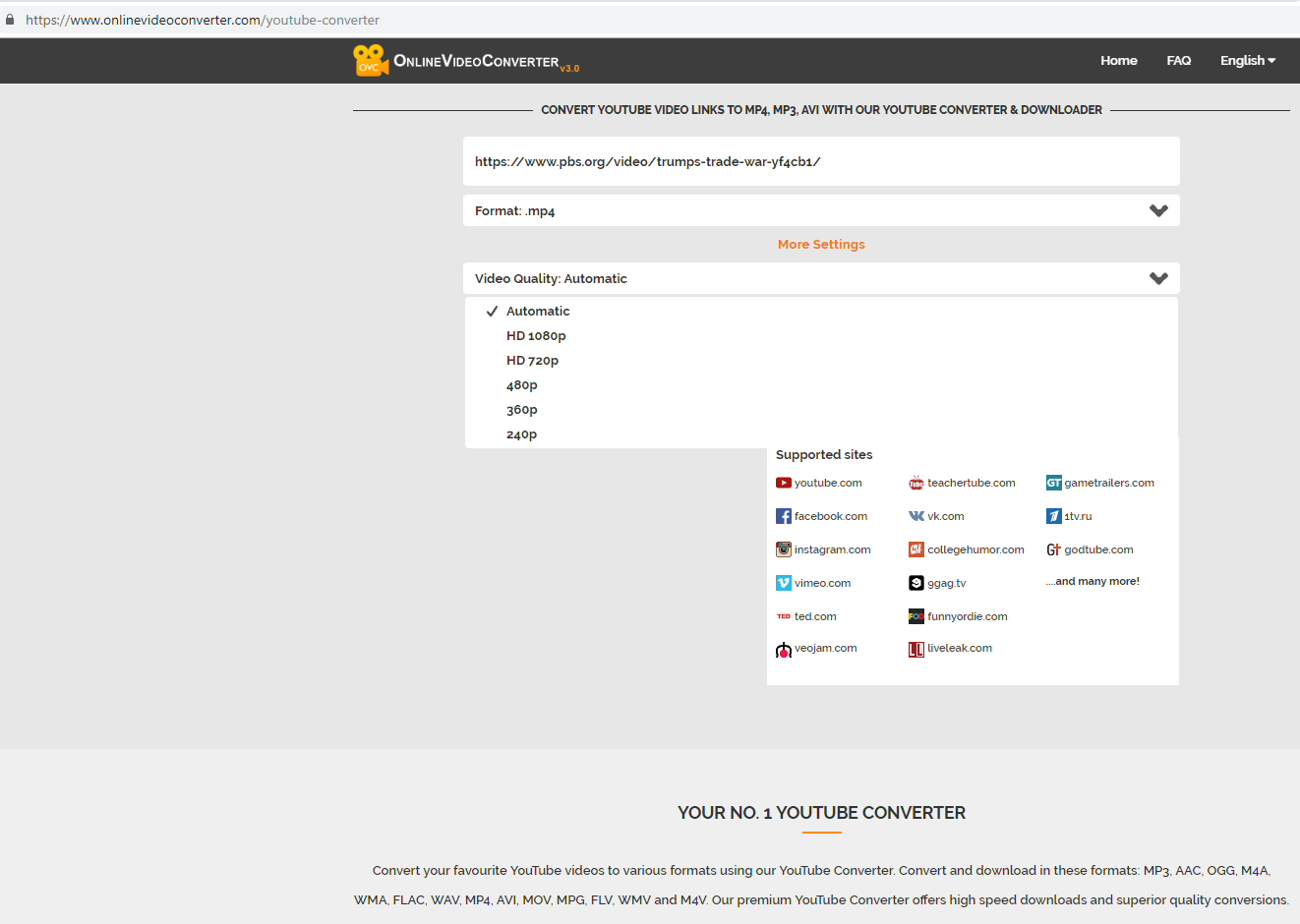Click the Format: .mp4 field label
This screenshot has width=1300, height=924.
(x=514, y=210)
